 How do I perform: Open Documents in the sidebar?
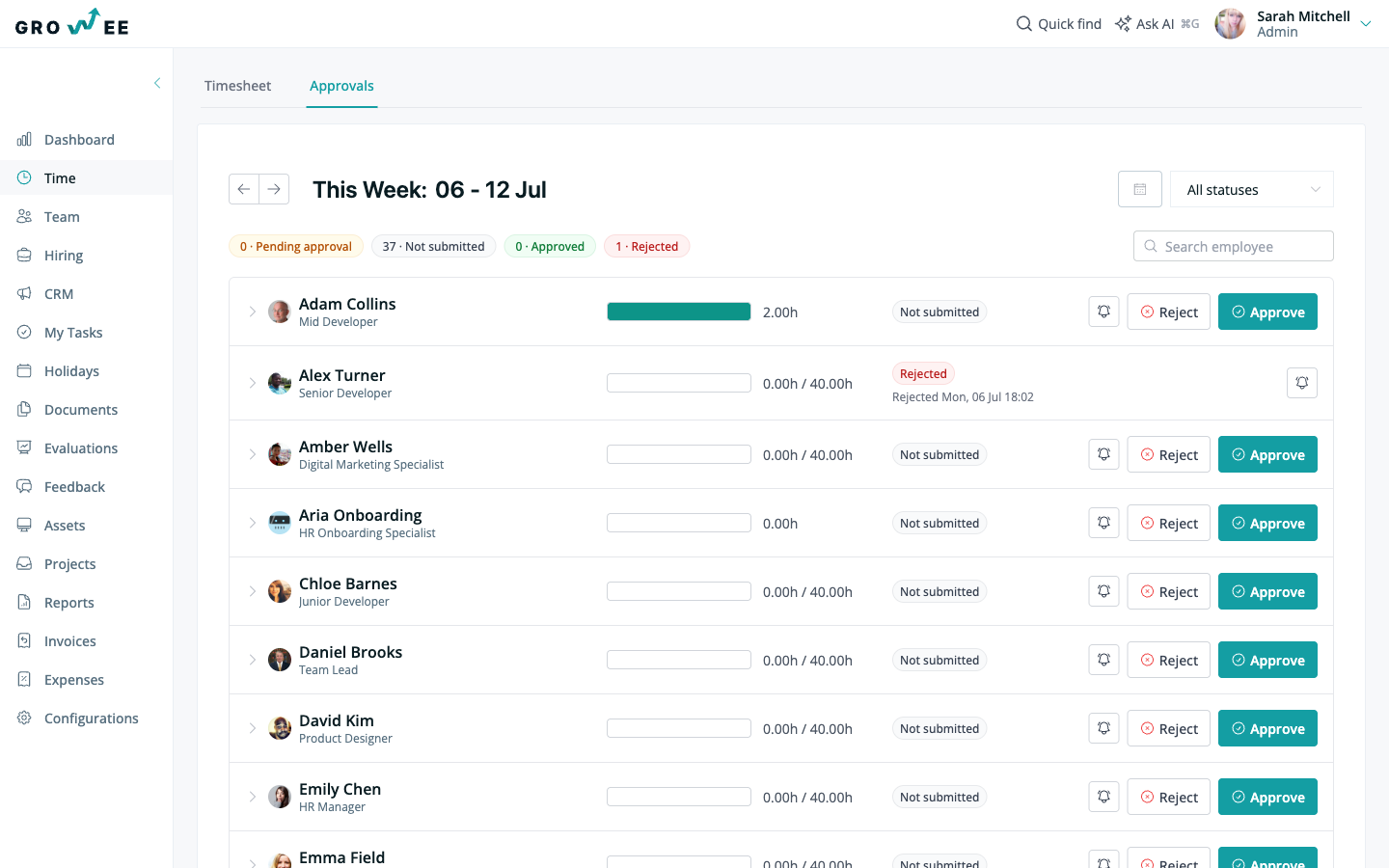[x=87, y=410]
